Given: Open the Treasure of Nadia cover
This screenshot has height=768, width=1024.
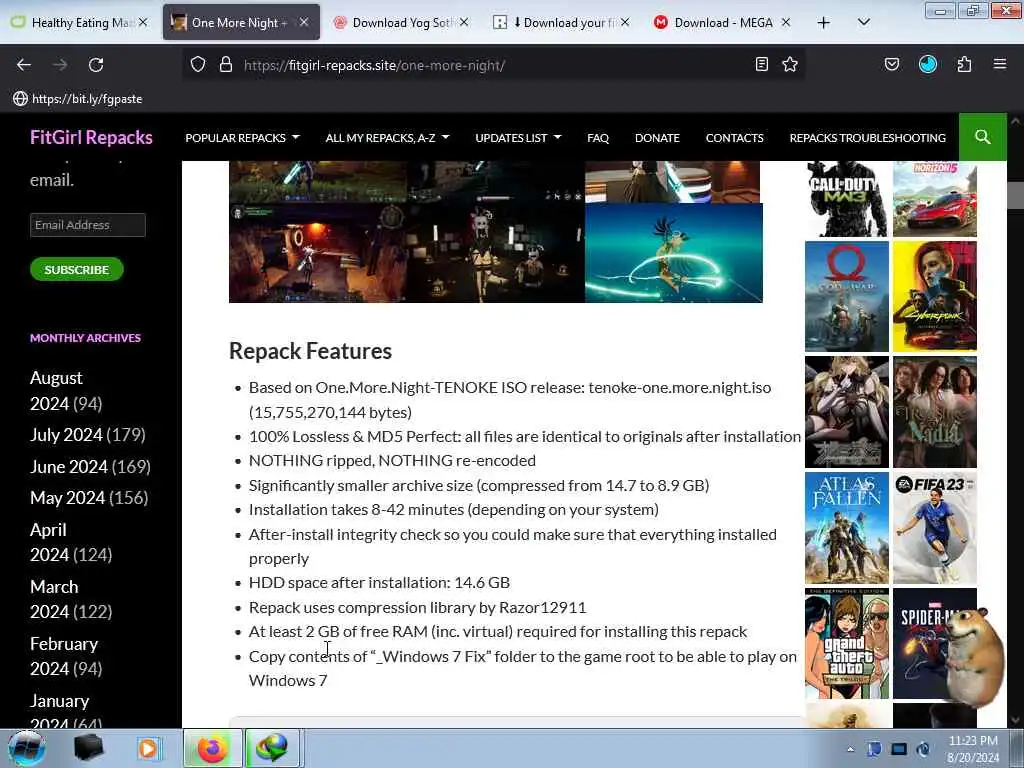Looking at the screenshot, I should point(935,412).
